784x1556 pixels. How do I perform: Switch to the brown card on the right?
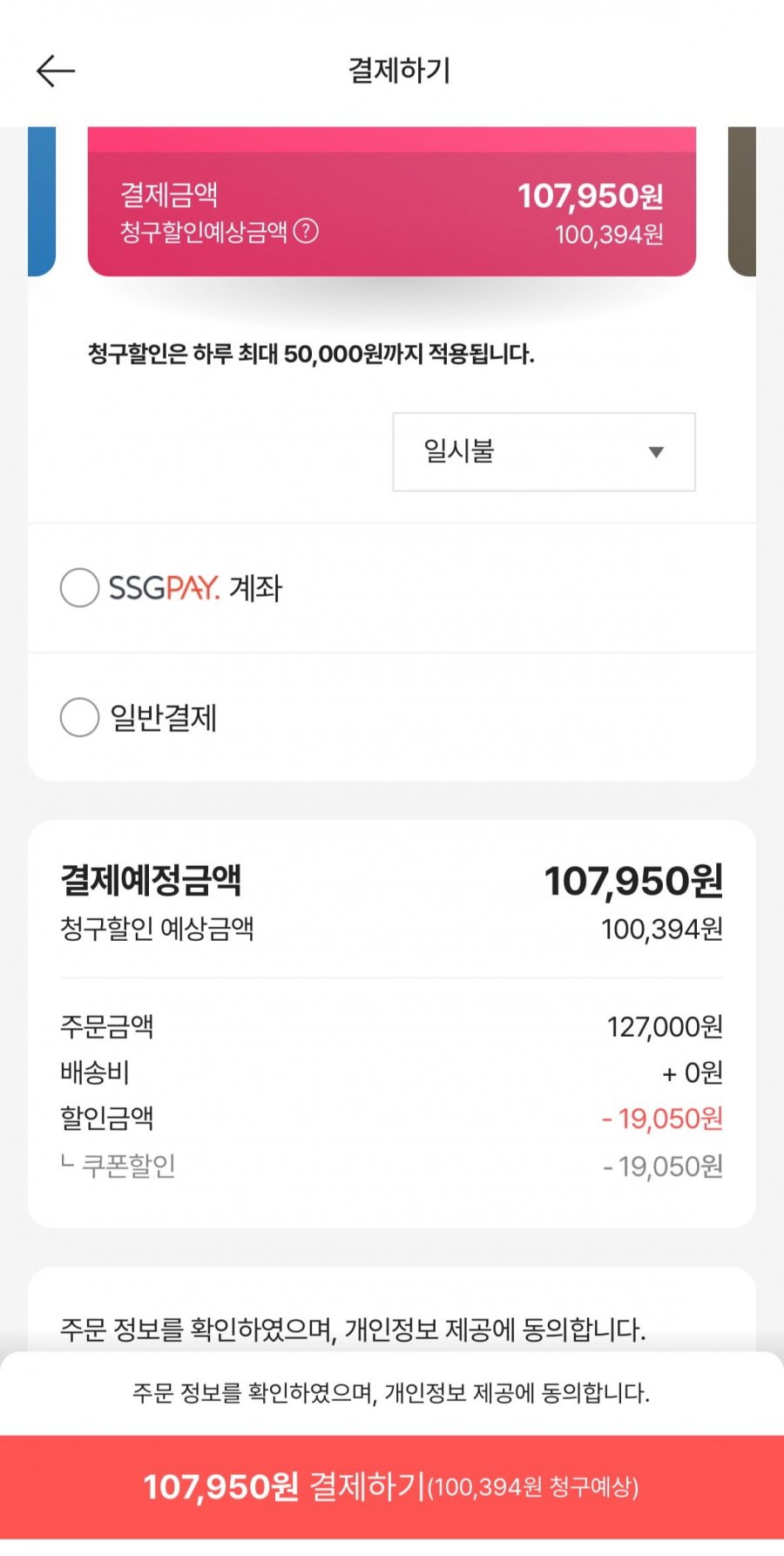click(741, 201)
